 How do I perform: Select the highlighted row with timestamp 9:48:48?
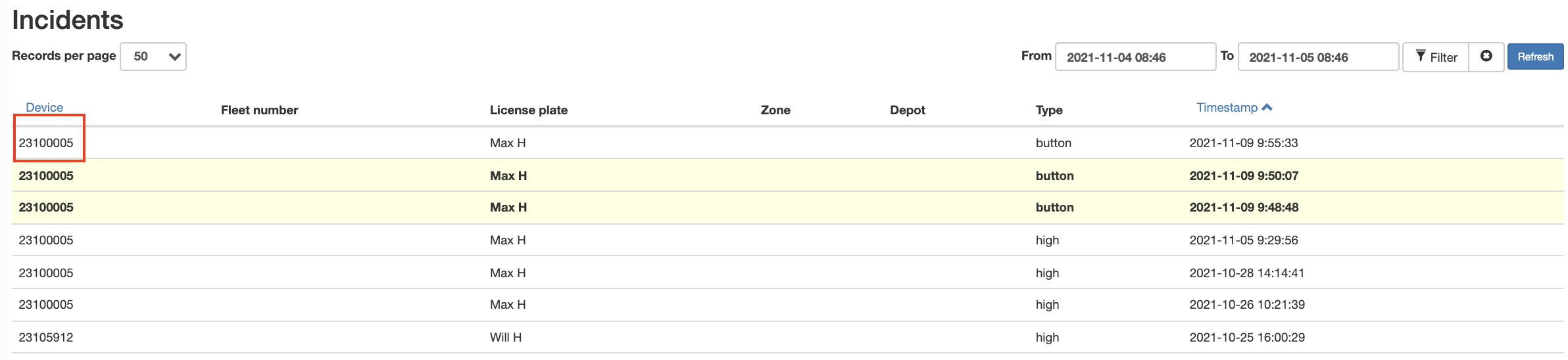787,208
